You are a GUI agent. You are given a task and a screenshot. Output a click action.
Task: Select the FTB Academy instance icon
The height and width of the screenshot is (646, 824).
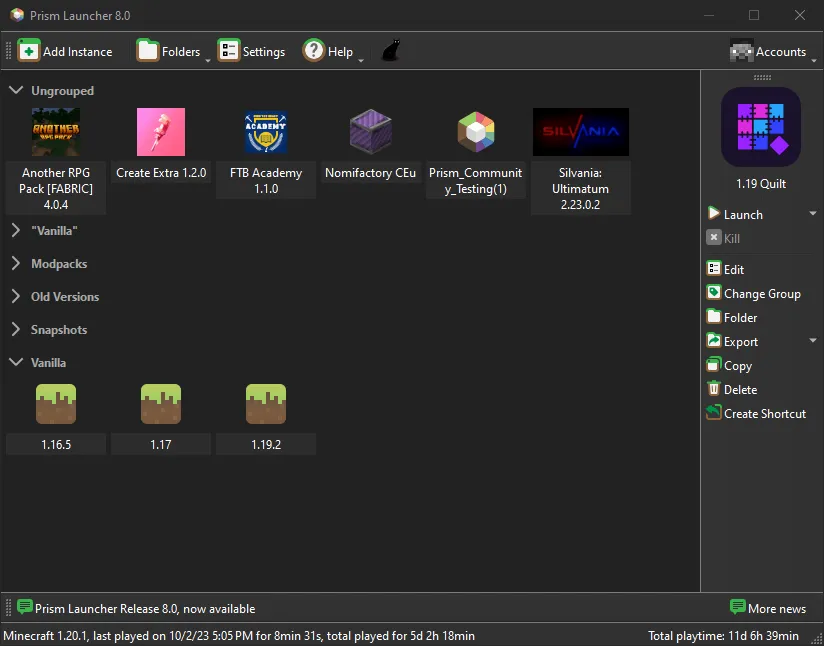tap(266, 132)
